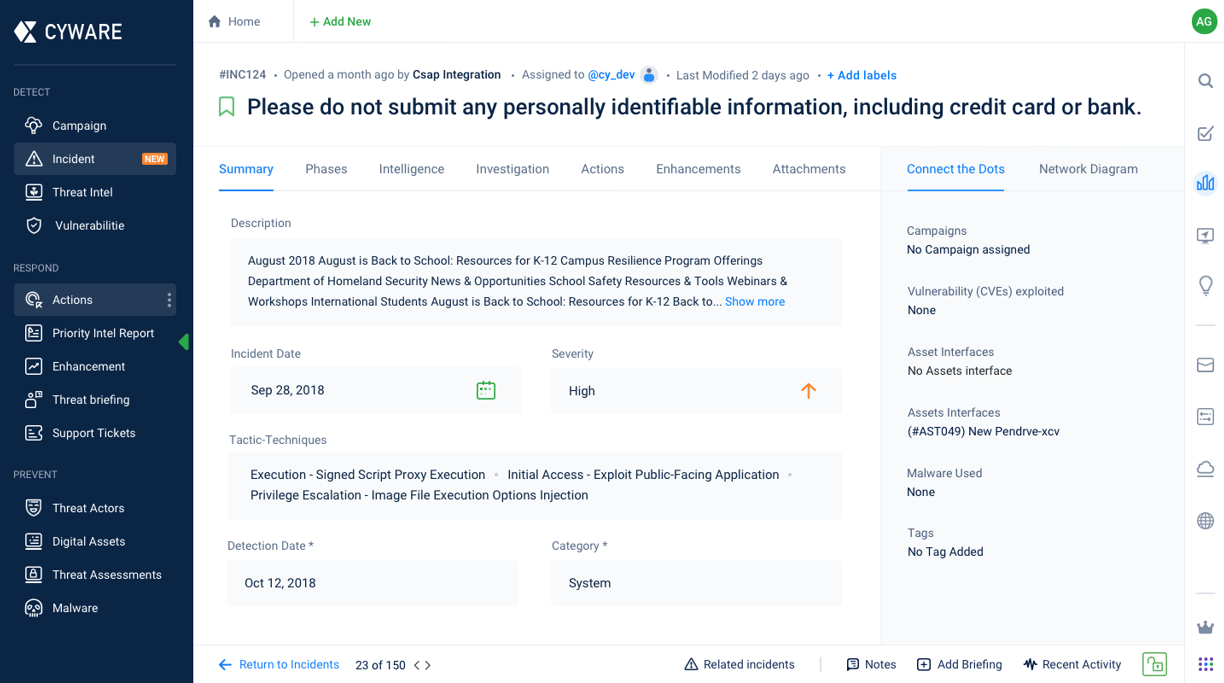Image resolution: width=1224 pixels, height=683 pixels.
Task: Open the Incident Date calendar picker
Action: click(486, 390)
